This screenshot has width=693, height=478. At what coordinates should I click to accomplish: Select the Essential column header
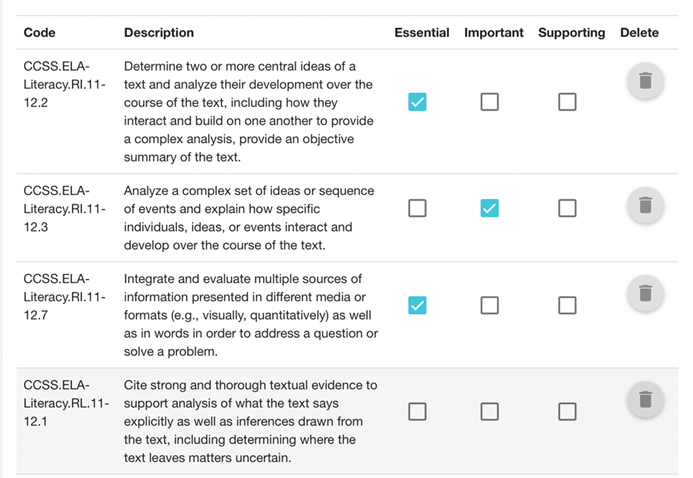point(422,33)
